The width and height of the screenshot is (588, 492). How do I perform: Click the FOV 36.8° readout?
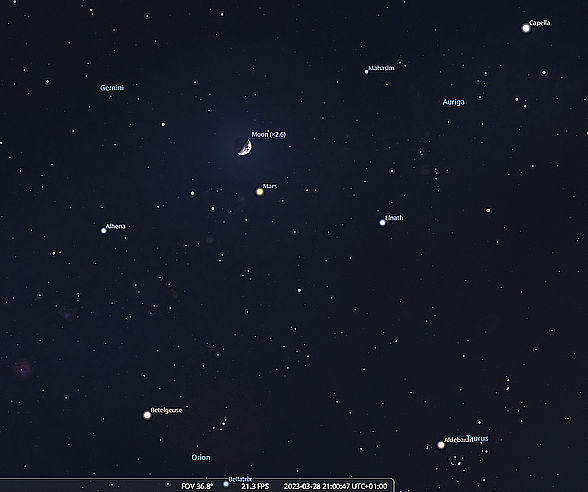coord(197,486)
